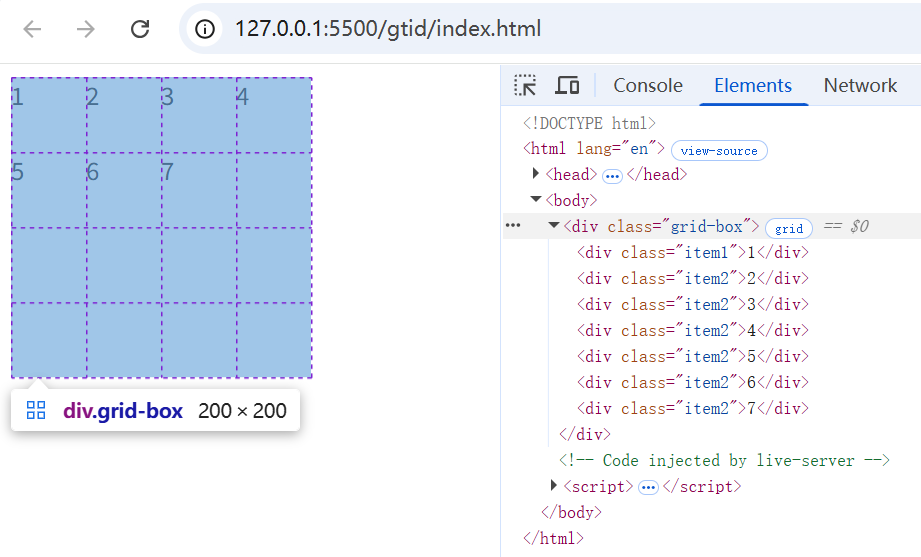Screen dimensions: 921x557
Task: Select the item2 node containing 6
Action: pos(693,382)
